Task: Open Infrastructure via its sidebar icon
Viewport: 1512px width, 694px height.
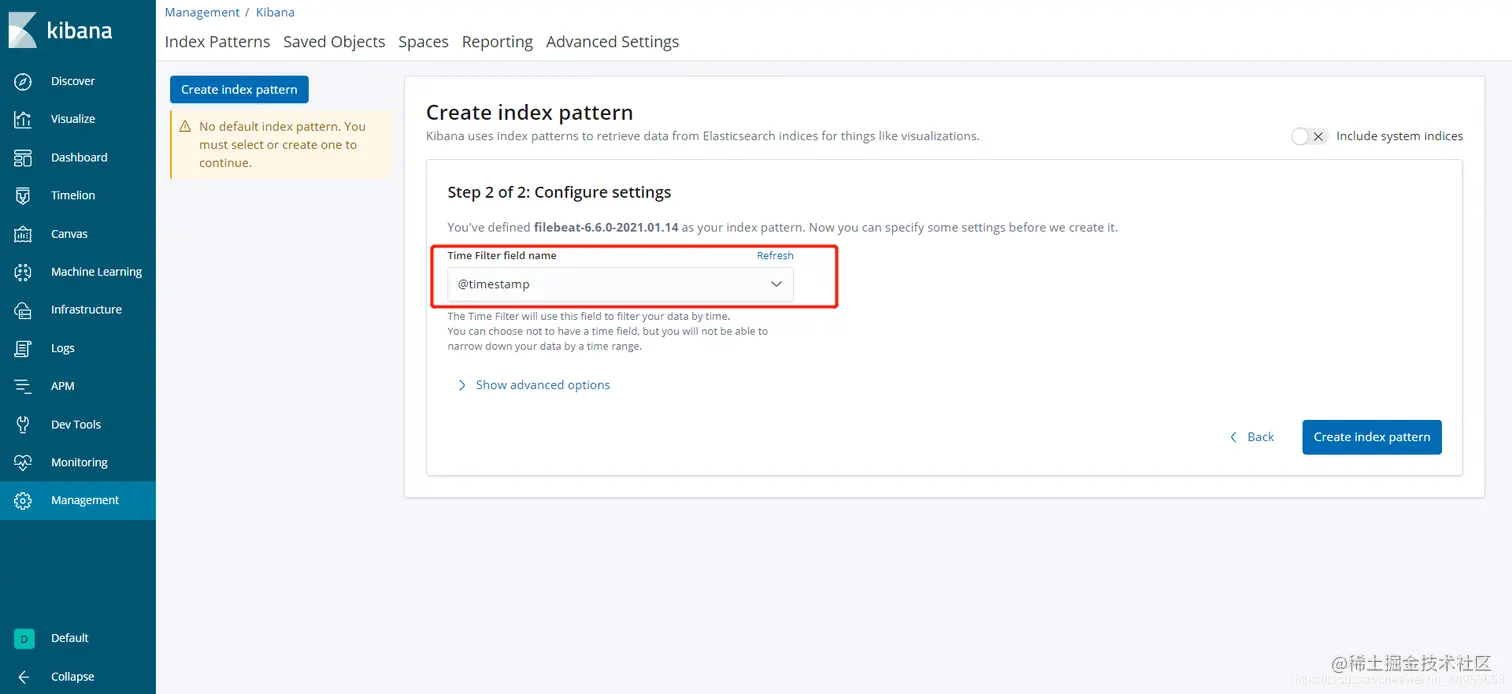Action: (x=23, y=310)
